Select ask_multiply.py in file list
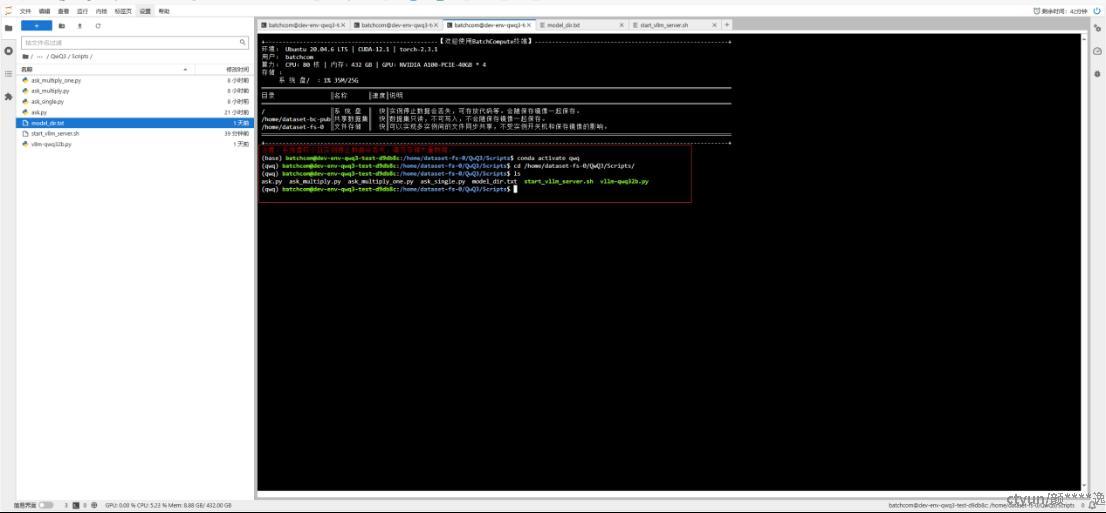The width and height of the screenshot is (1106, 513). 135,91
